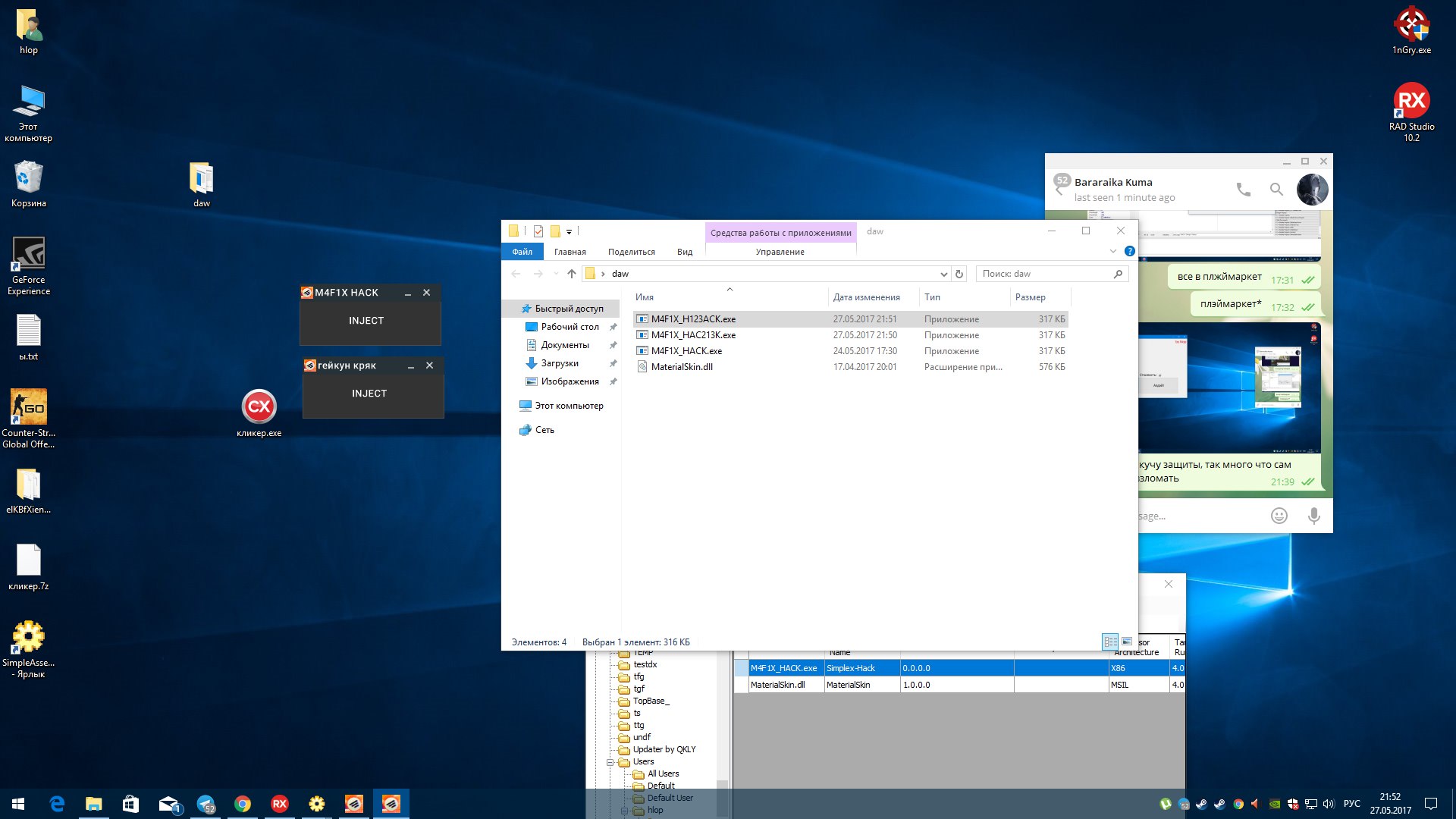The height and width of the screenshot is (819, 1456).
Task: Collapse the Users folder in tree
Action: pos(610,762)
